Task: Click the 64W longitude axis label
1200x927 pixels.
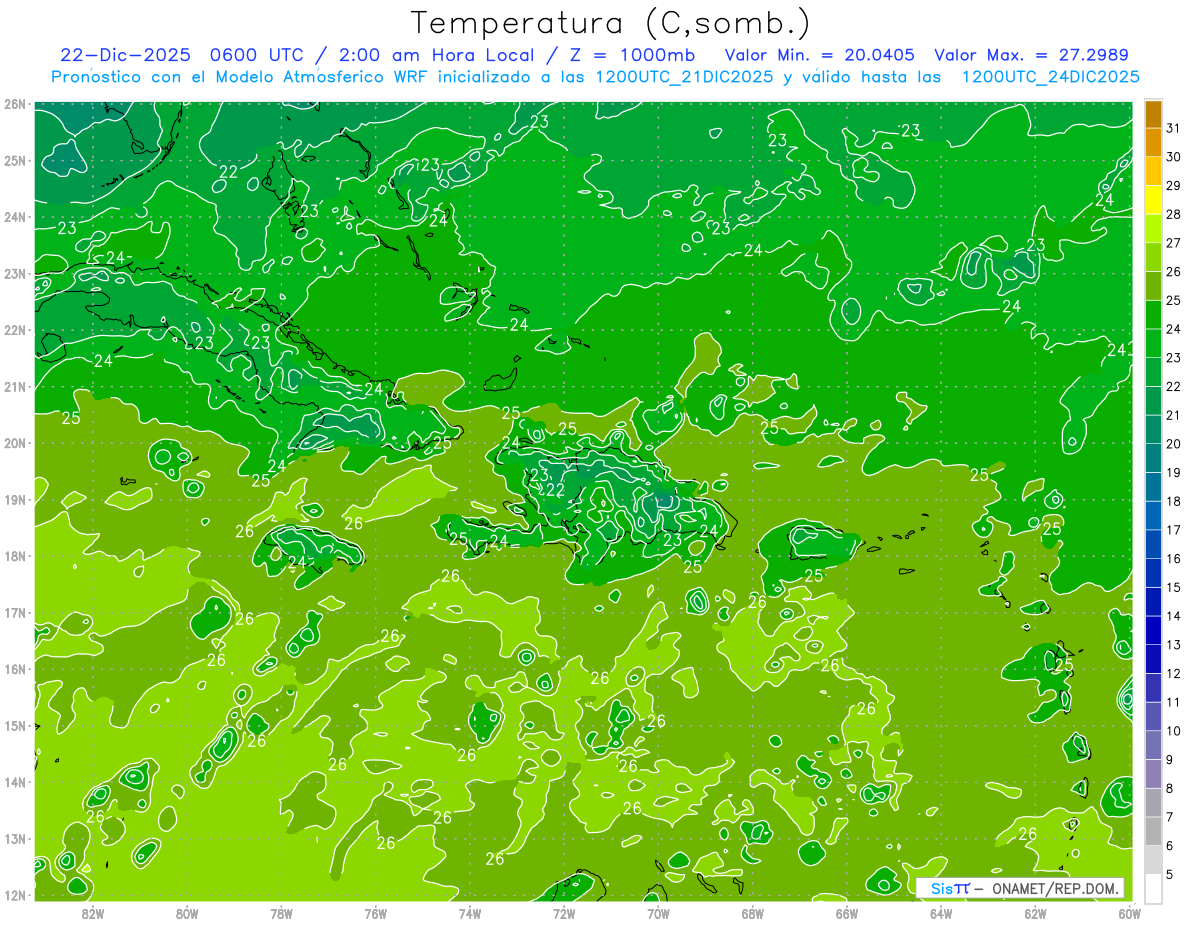Action: click(941, 912)
